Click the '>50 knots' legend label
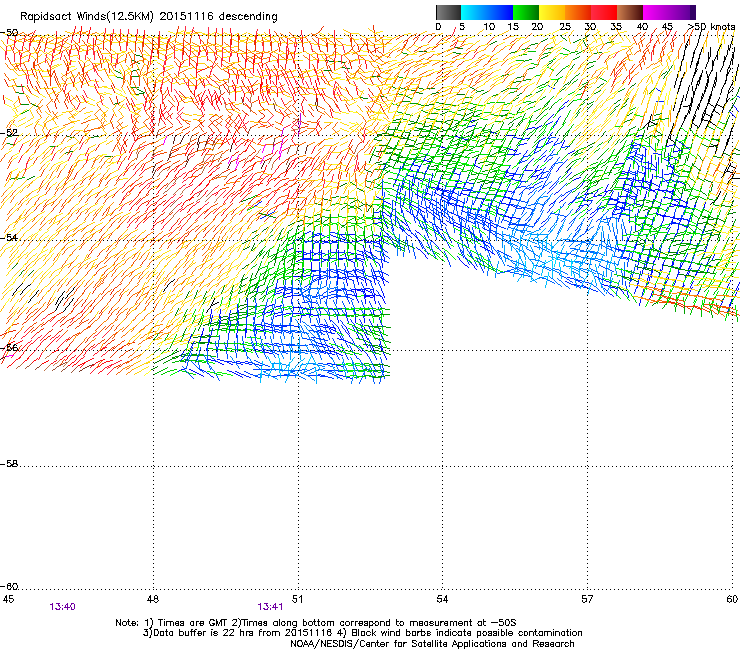Image resolution: width=740 pixels, height=650 pixels. [x=712, y=27]
